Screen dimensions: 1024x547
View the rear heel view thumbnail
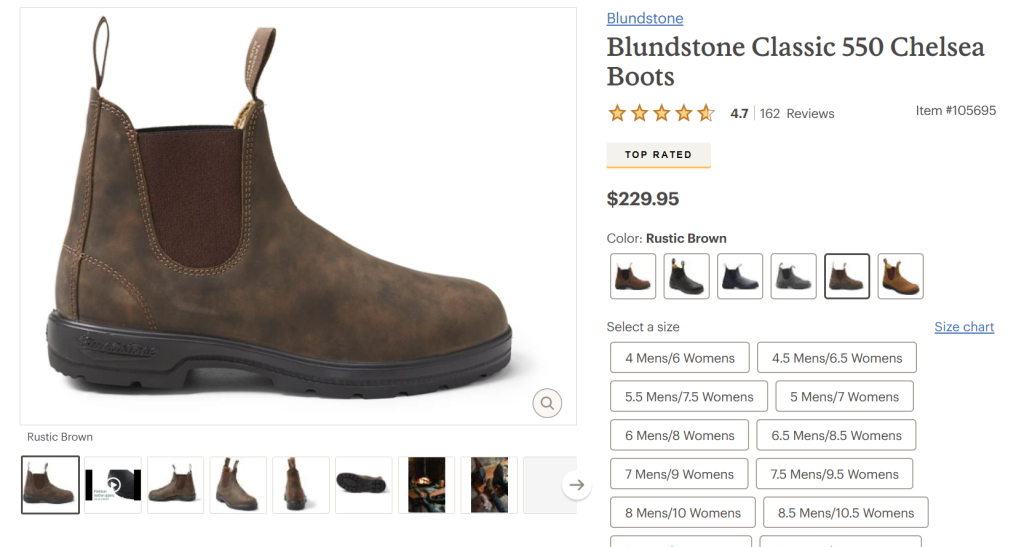[301, 485]
